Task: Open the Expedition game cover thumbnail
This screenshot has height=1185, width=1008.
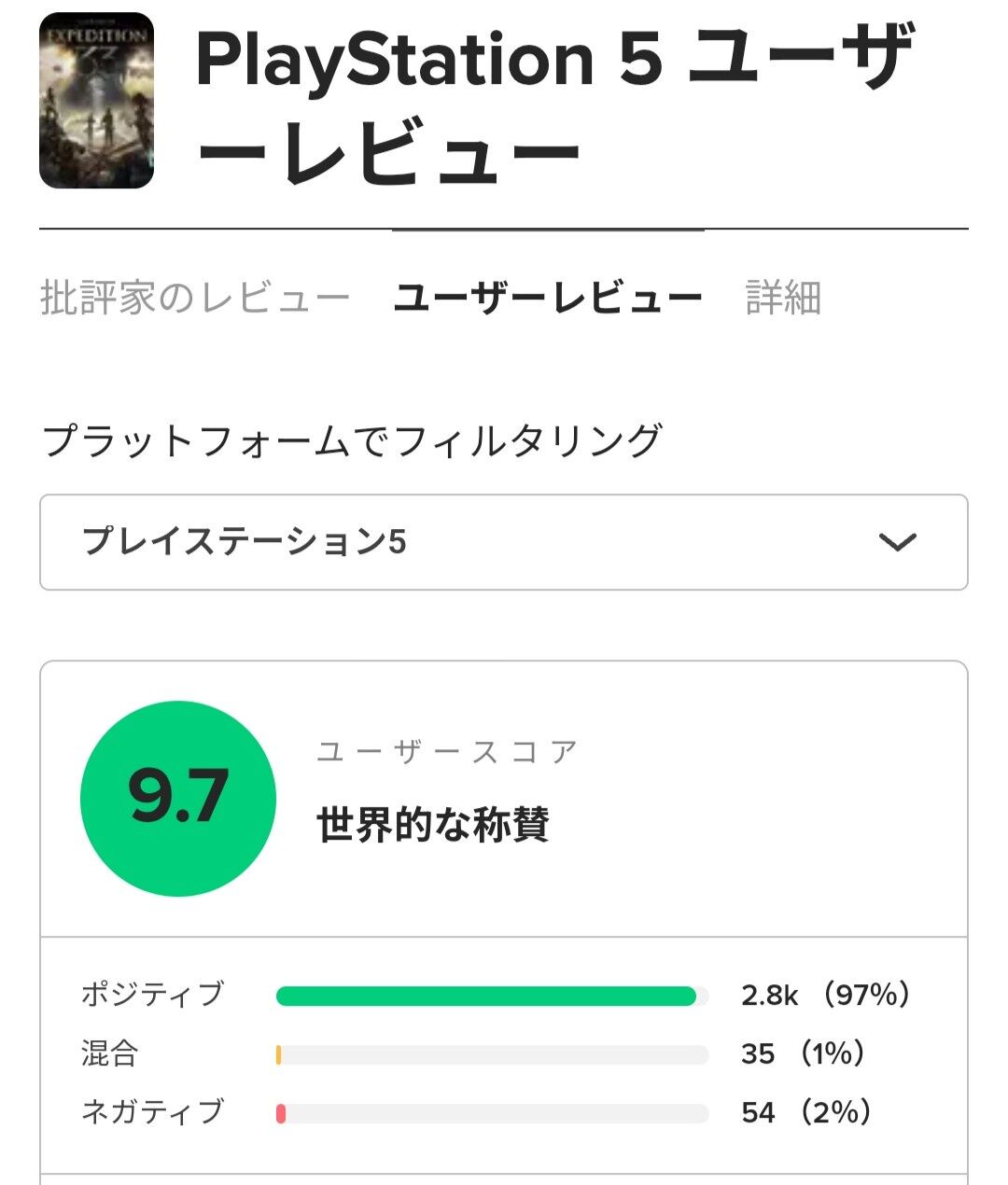Action: point(96,101)
